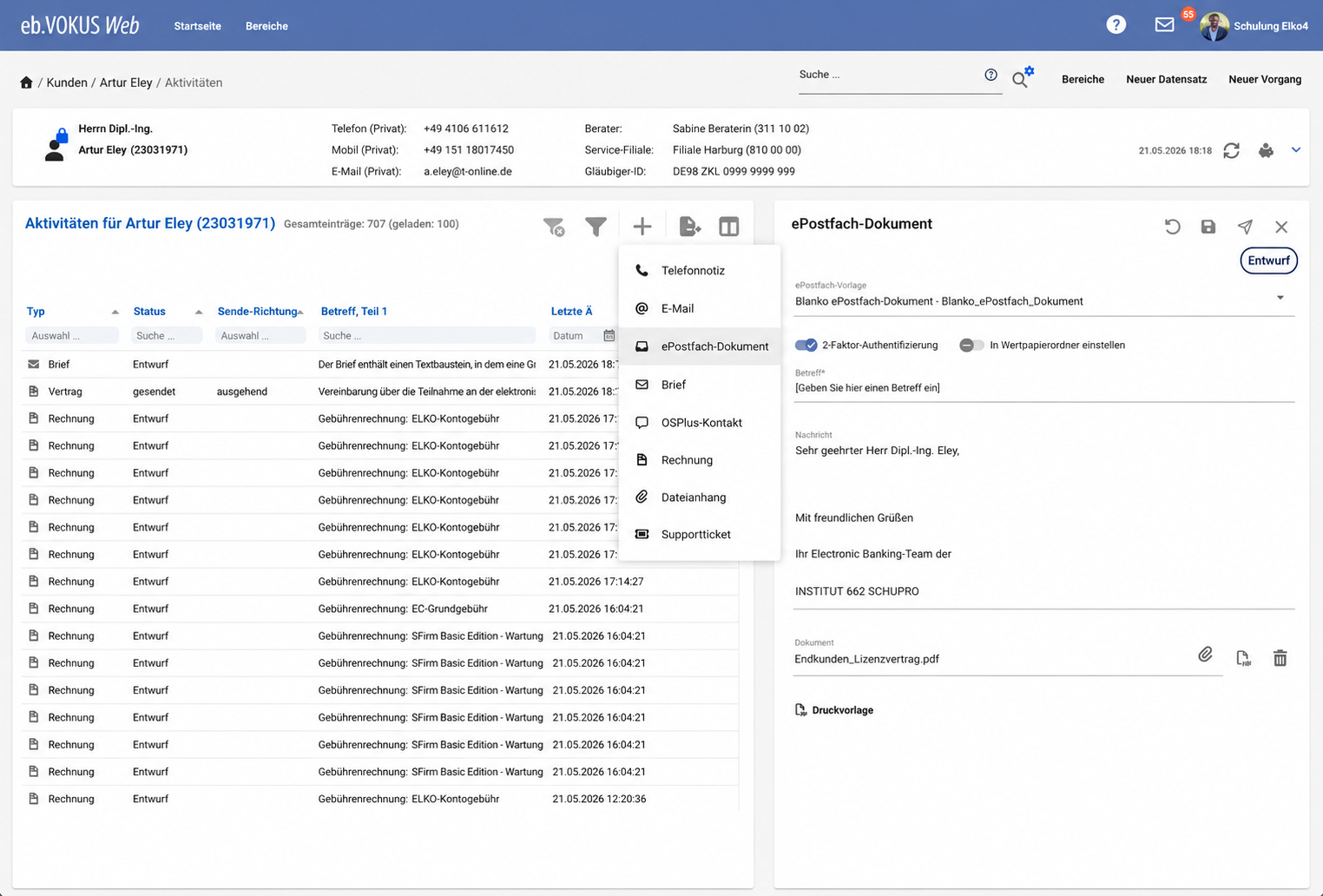Expand the customer header details chevron
Viewport: 1323px width, 896px height.
pos(1295,150)
